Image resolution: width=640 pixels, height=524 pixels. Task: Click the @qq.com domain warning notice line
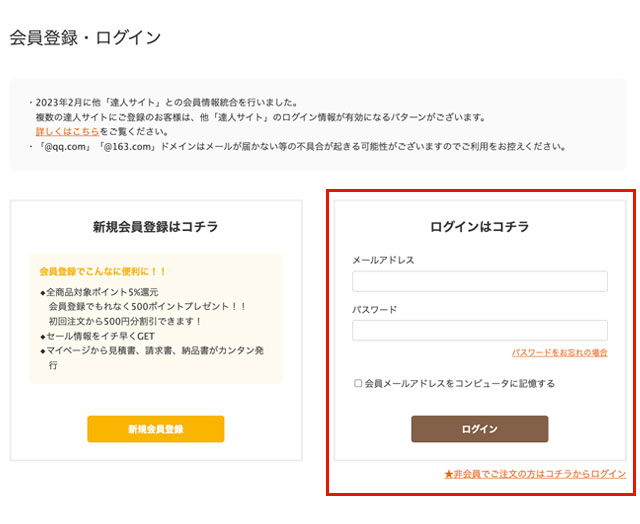click(x=300, y=147)
